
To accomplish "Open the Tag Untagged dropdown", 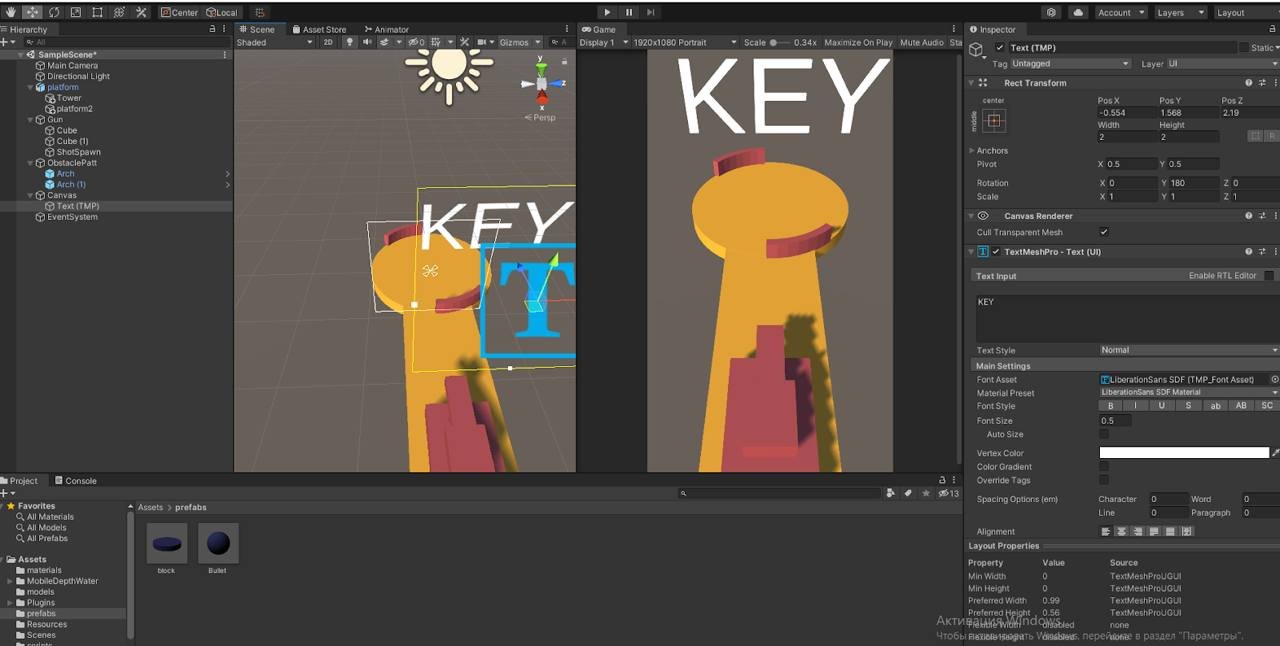I will [1069, 63].
